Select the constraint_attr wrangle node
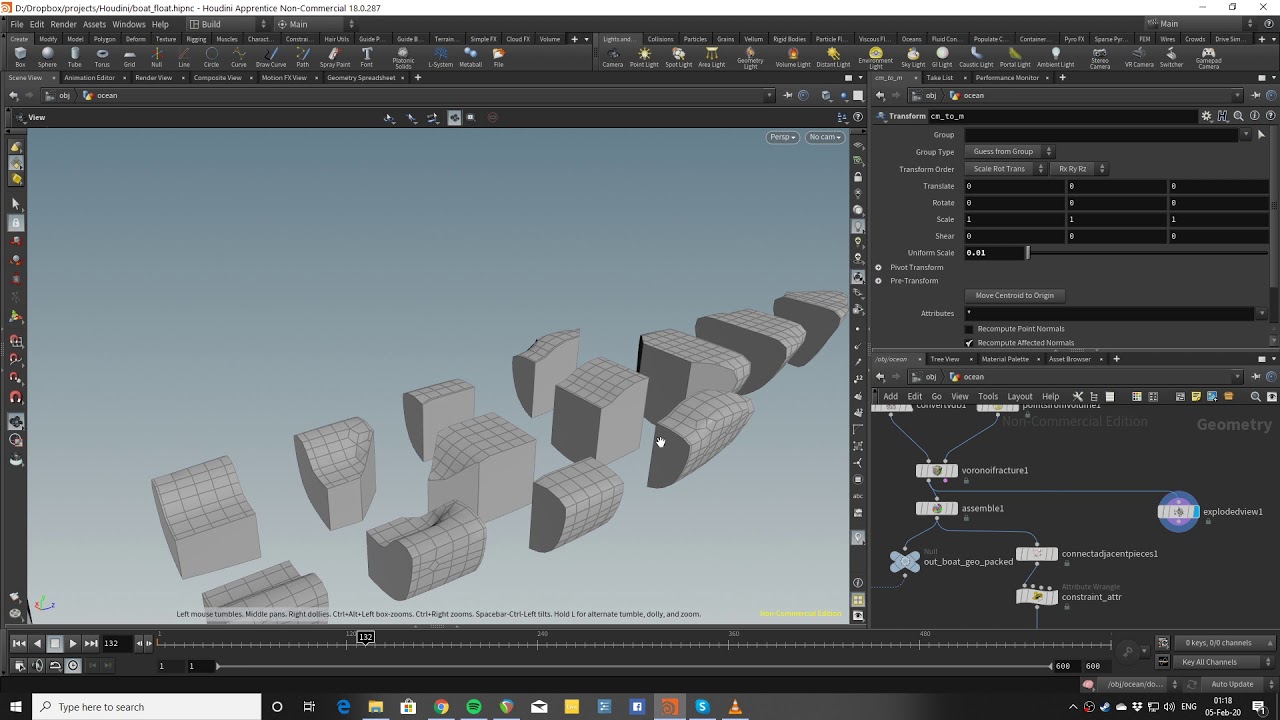The image size is (1280, 720). (x=1036, y=596)
